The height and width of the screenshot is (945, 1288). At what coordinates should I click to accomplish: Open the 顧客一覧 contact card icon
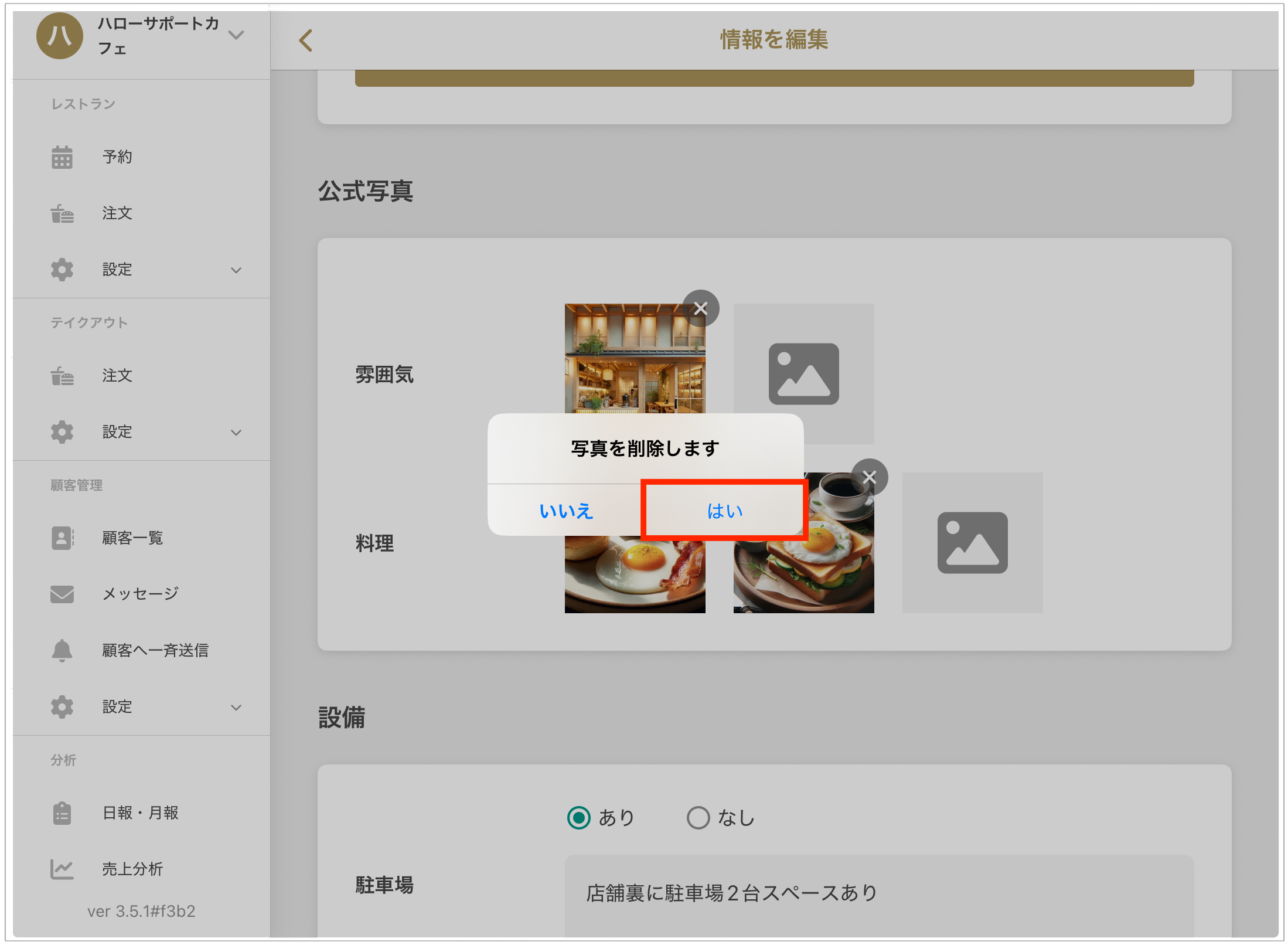click(62, 538)
